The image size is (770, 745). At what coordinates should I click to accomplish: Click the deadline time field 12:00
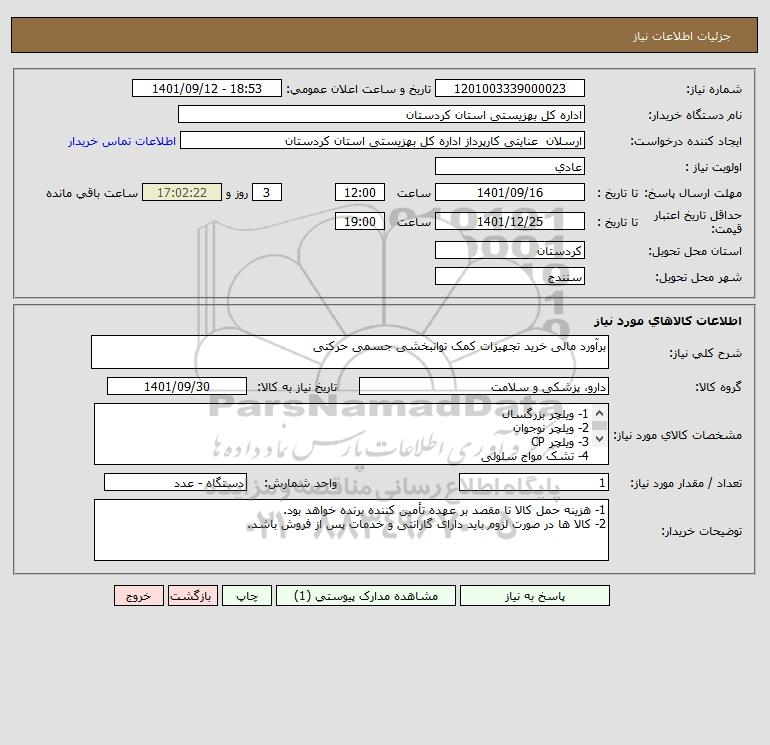tap(360, 193)
